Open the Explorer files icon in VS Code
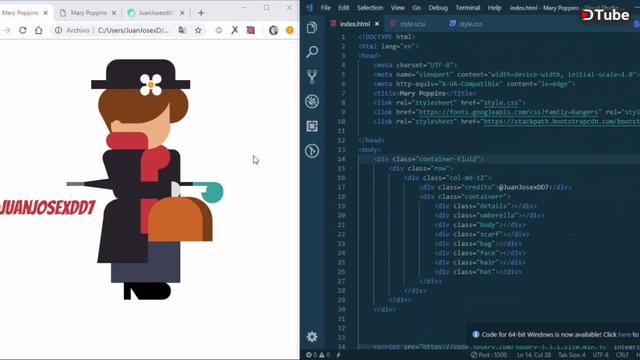 click(312, 27)
